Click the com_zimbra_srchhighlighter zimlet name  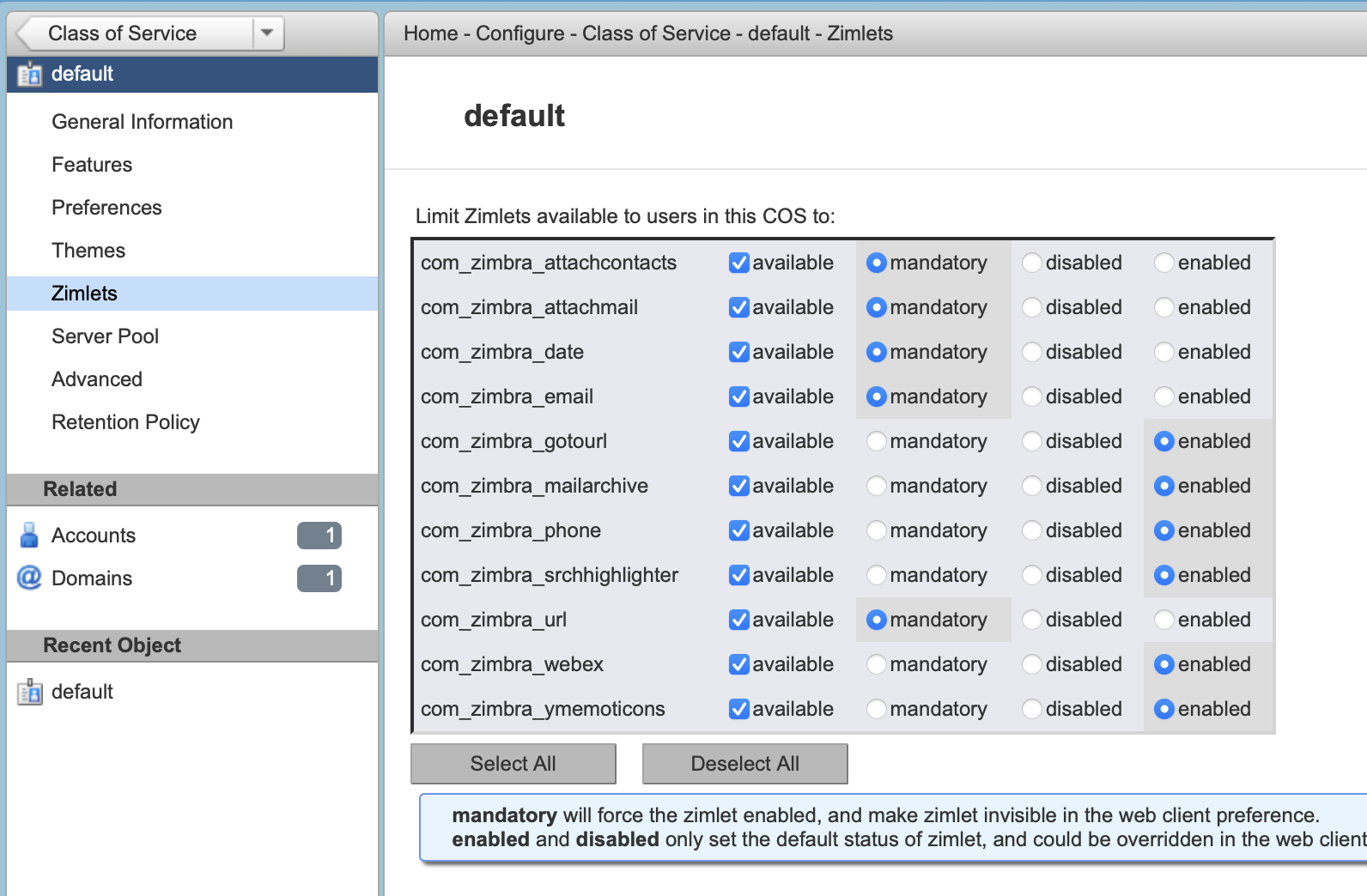pos(550,575)
